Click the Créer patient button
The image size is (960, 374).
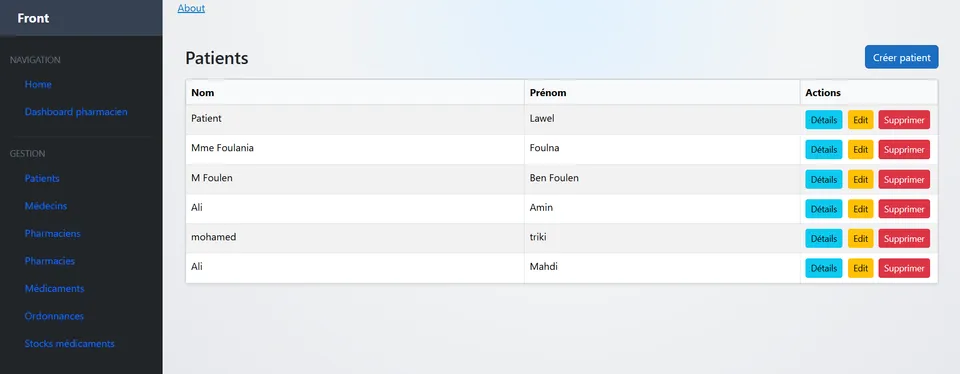[901, 57]
